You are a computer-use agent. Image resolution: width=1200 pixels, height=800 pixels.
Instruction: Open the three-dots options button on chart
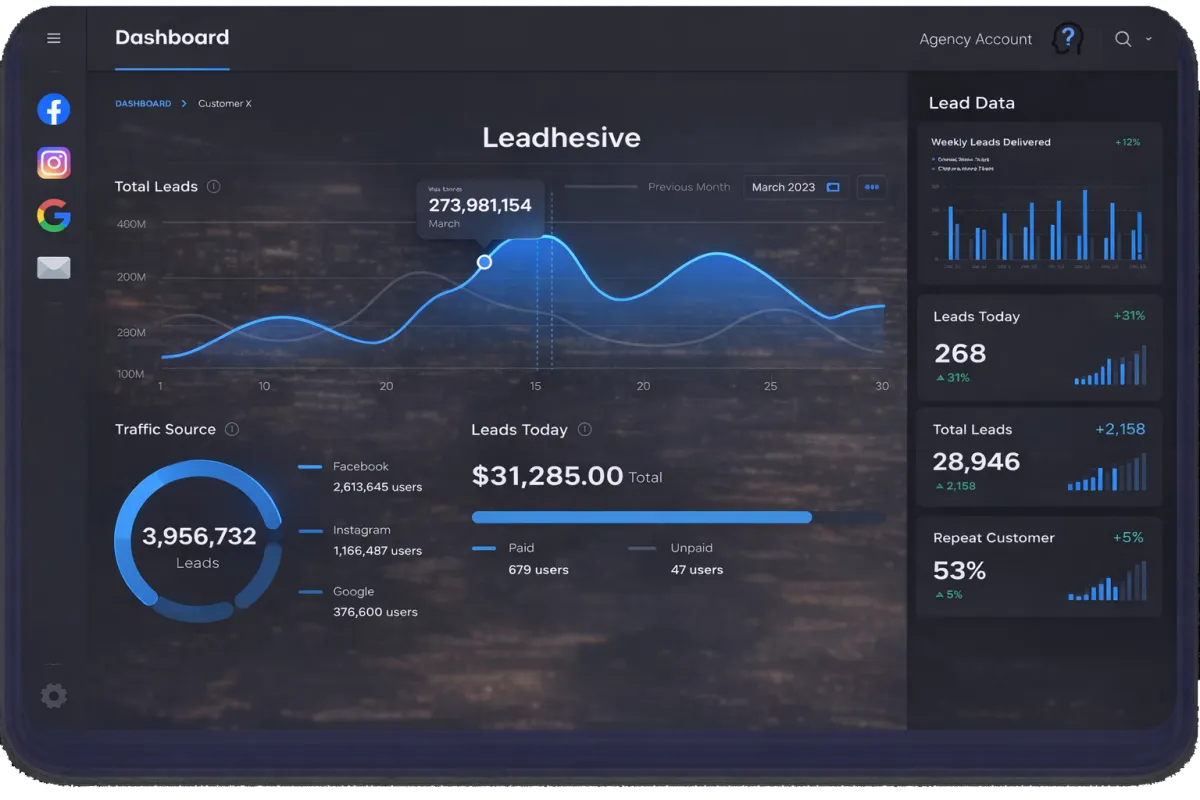click(x=871, y=187)
